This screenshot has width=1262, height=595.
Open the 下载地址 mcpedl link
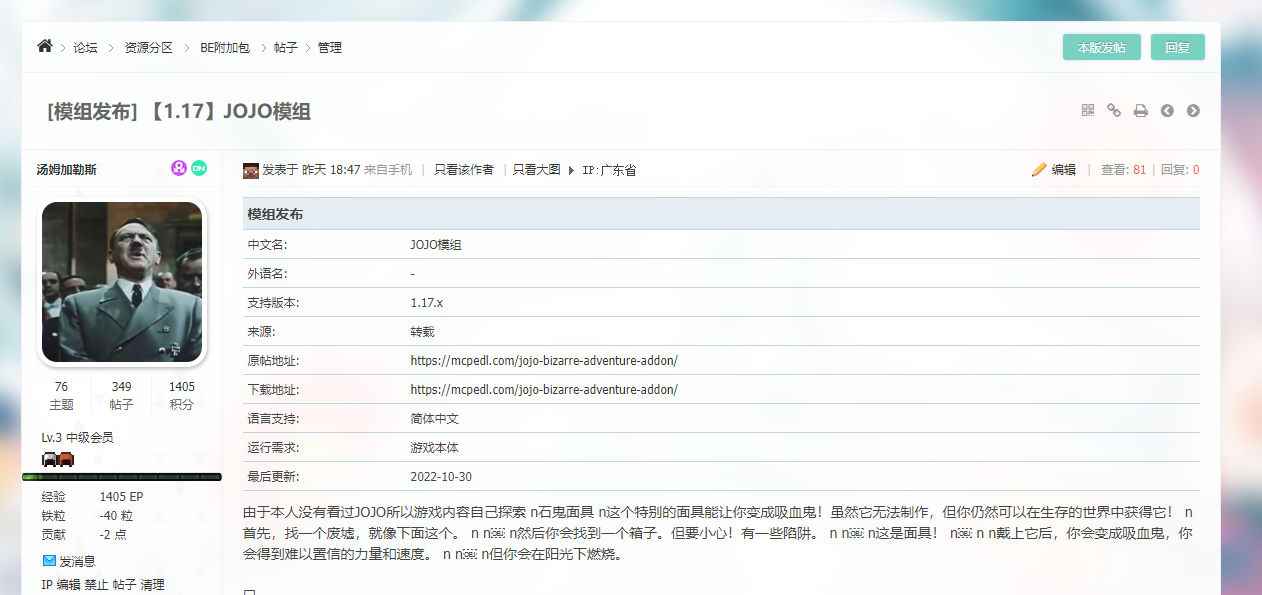click(x=544, y=389)
